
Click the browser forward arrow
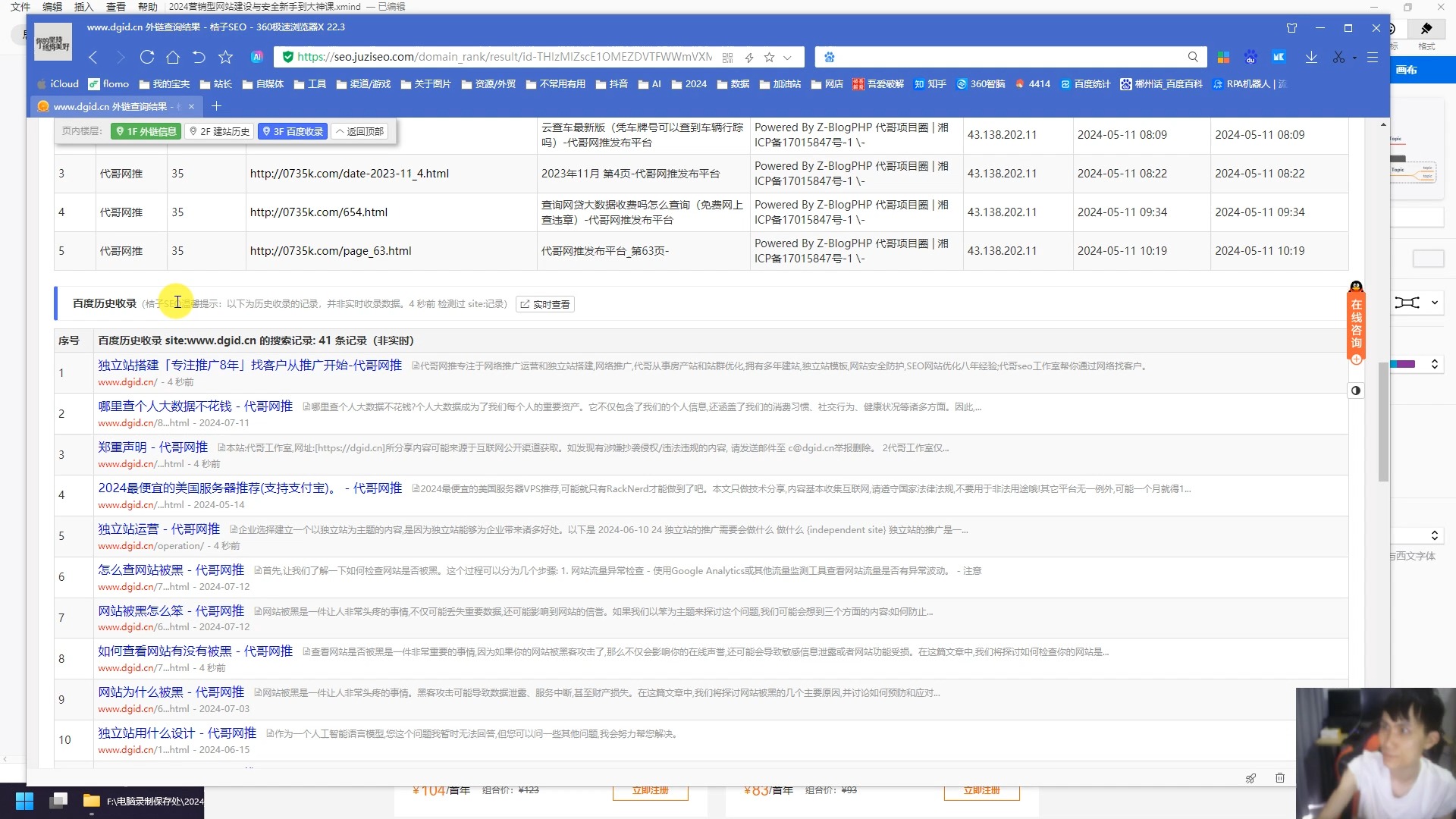click(120, 57)
